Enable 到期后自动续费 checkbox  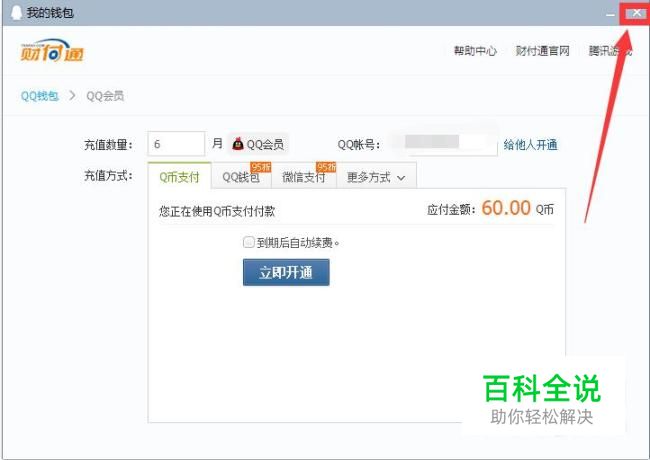[248, 242]
